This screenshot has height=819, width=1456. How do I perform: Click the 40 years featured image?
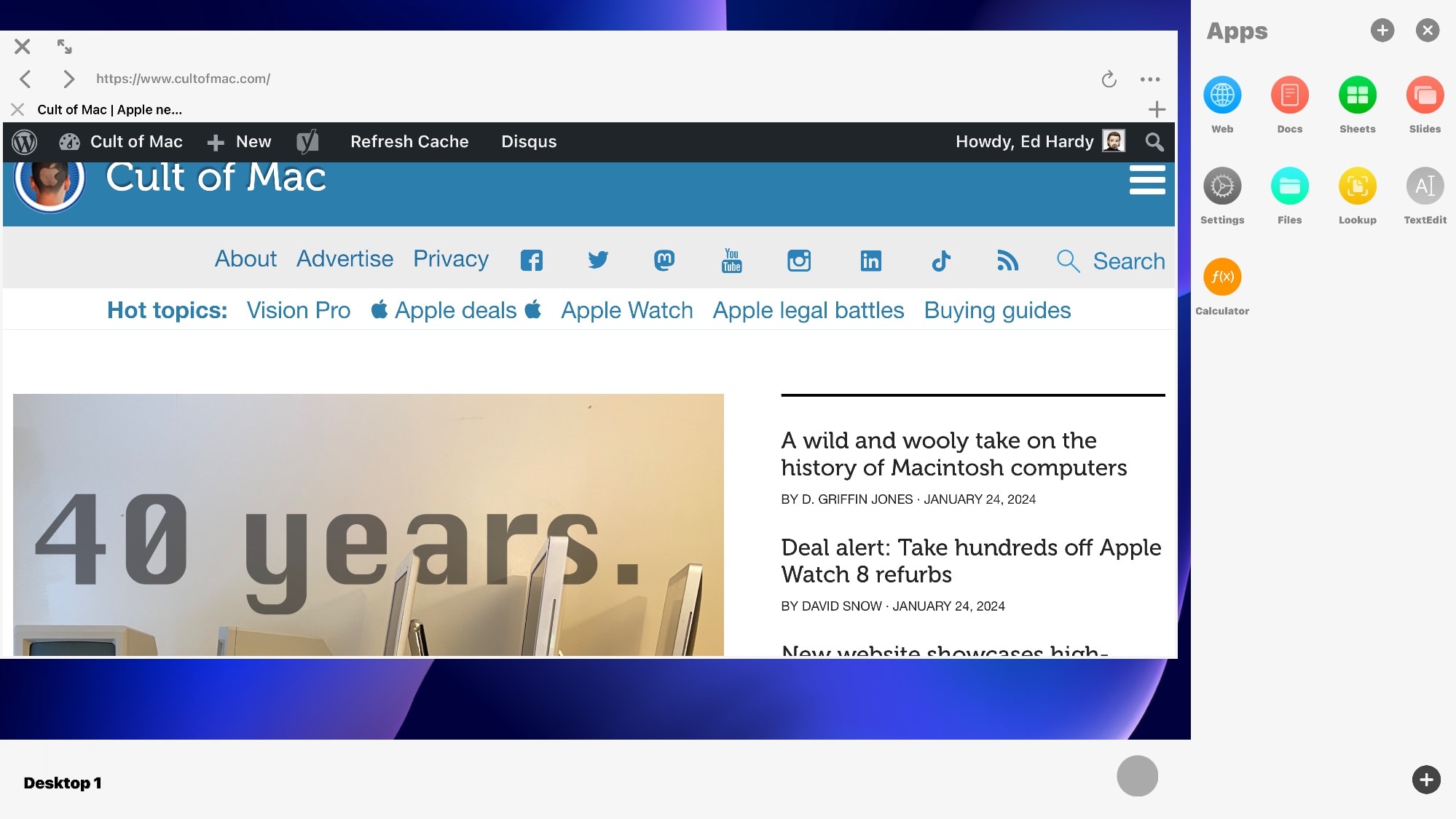368,524
